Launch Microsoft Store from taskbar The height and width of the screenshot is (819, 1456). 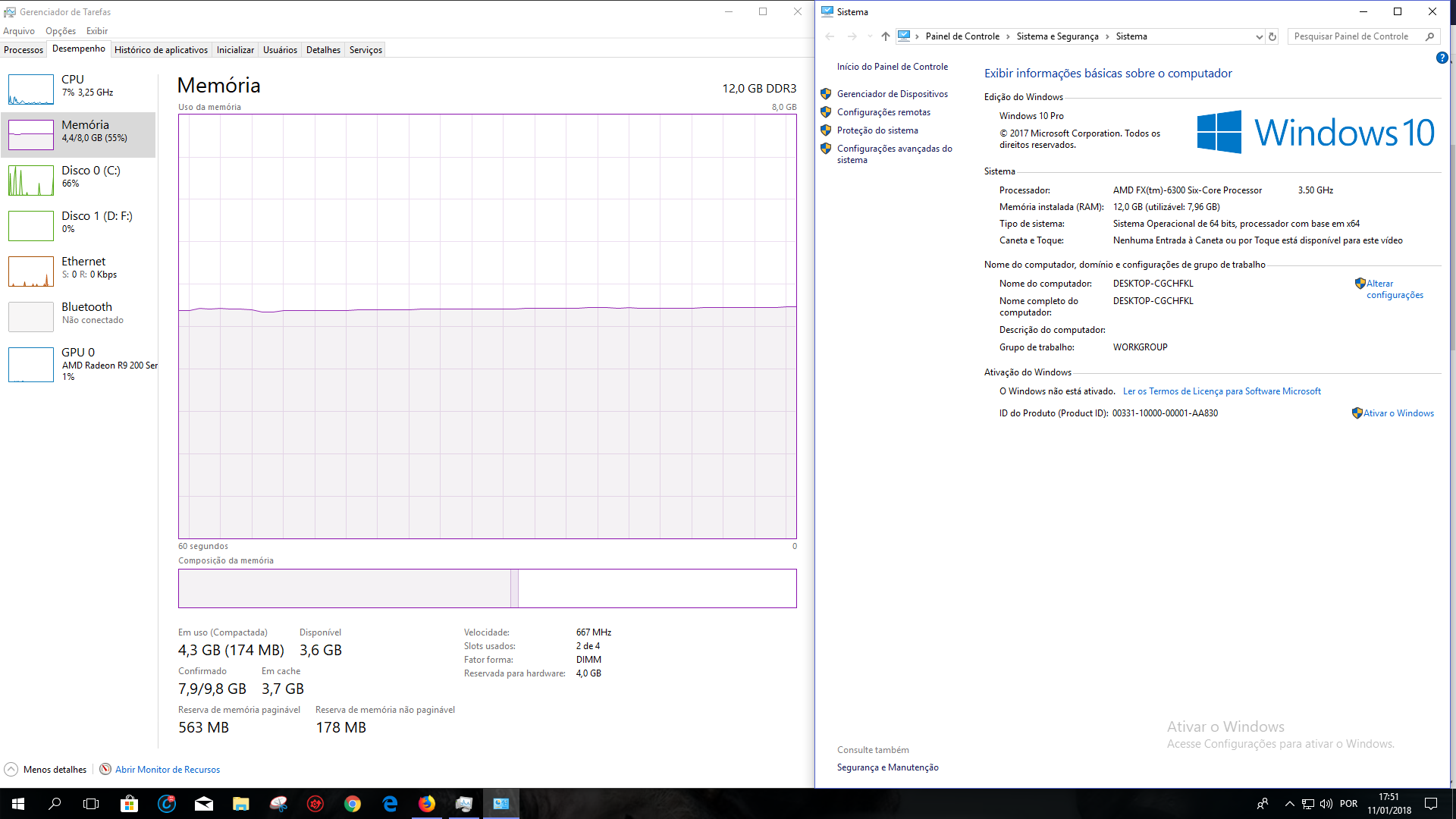[130, 804]
